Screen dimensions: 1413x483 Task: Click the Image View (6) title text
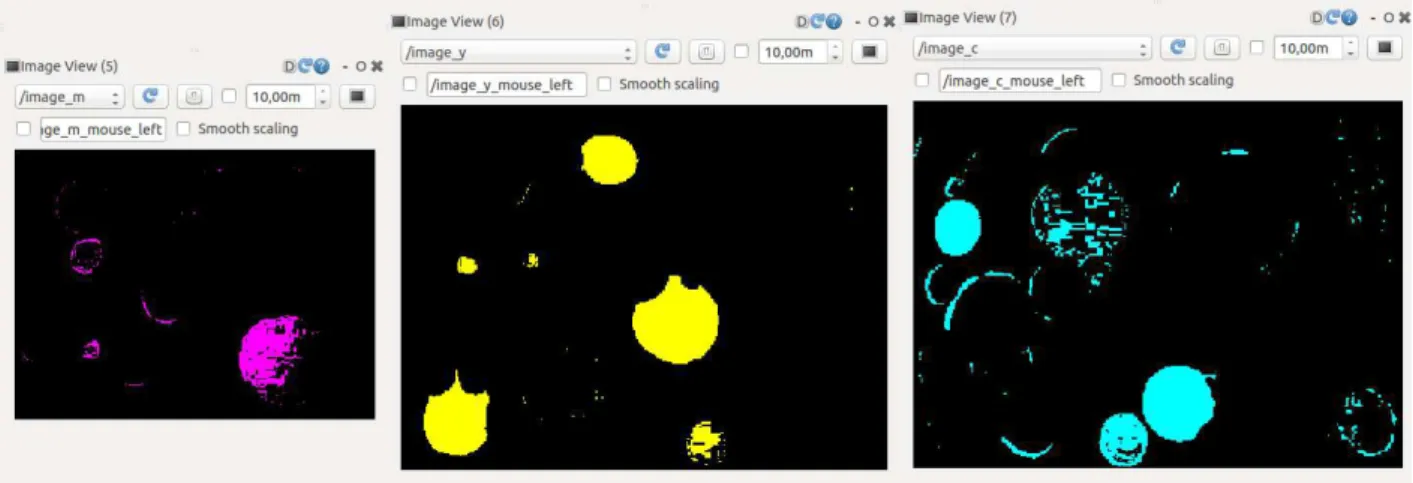coord(455,21)
